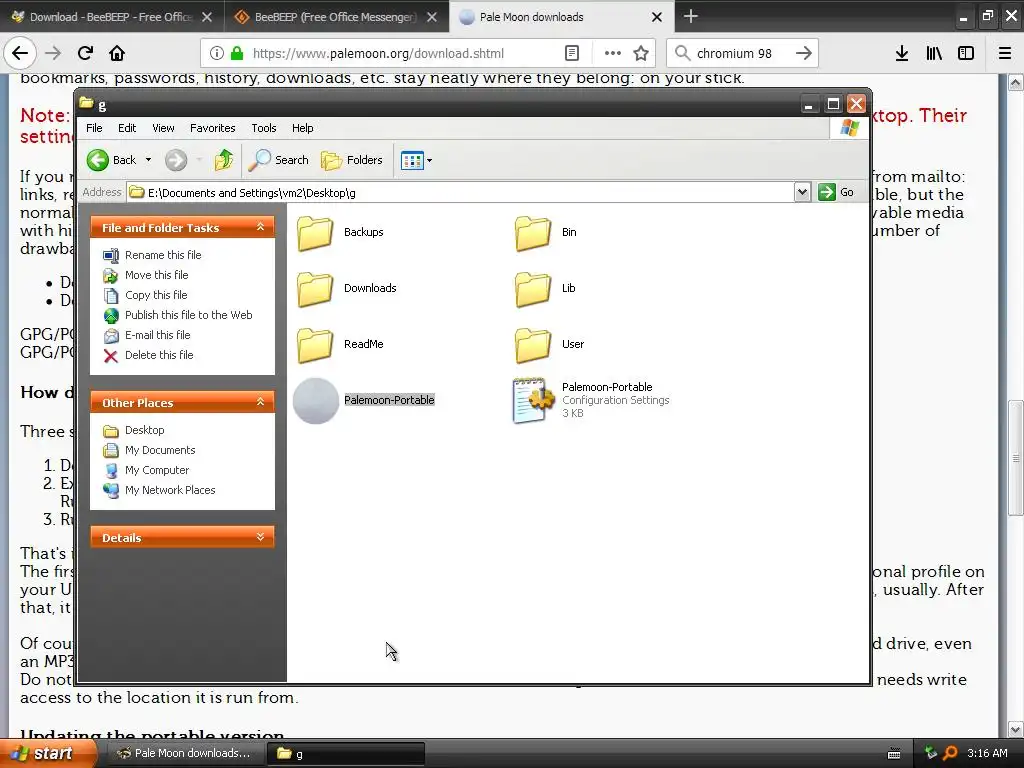The image size is (1024, 768).
Task: Click the browser page vertical scrollbar thumb
Action: [1016, 457]
